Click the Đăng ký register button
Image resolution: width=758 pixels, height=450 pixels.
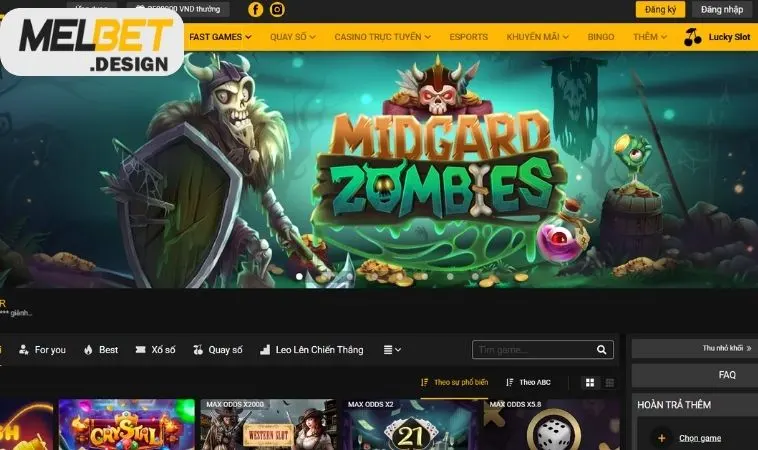point(660,9)
